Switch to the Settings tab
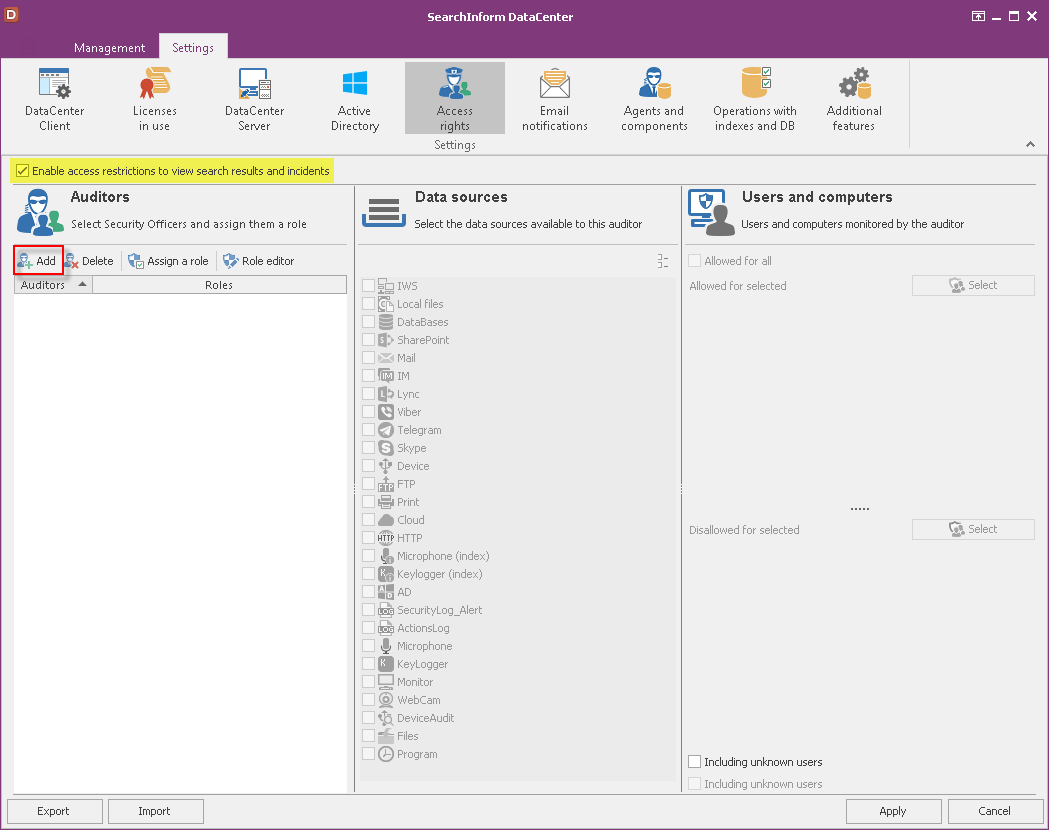The image size is (1049, 830). [x=193, y=47]
